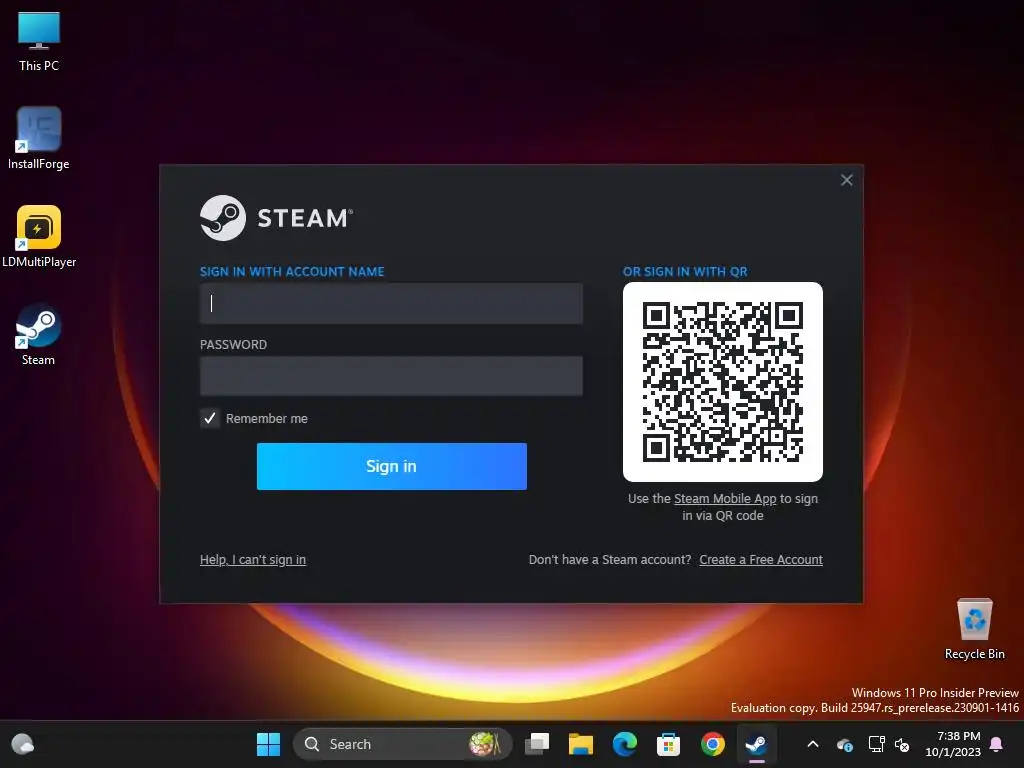Open Task View from the taskbar
1024x768 pixels.
pos(537,744)
